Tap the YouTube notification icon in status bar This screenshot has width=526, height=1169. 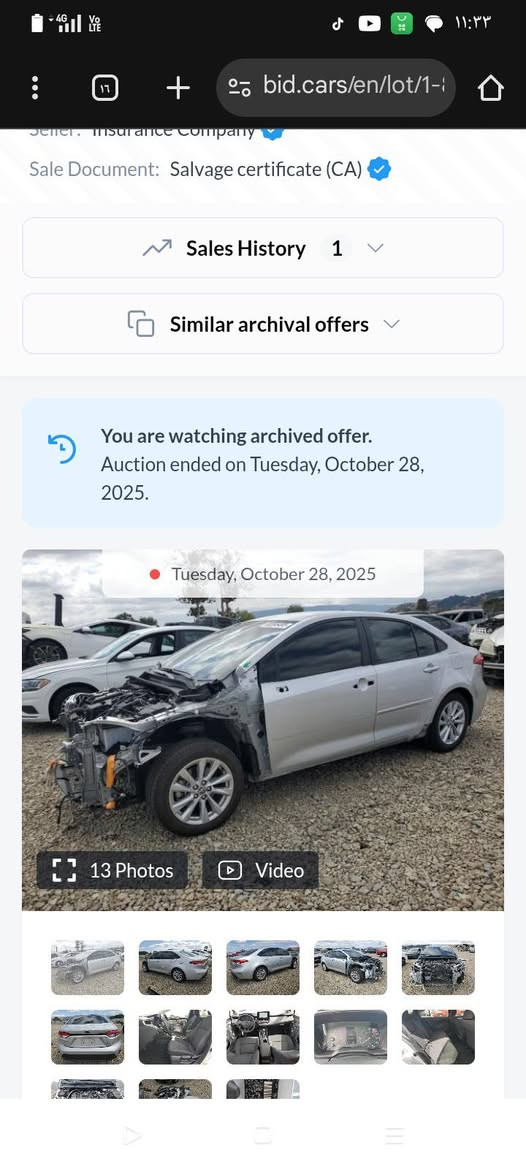click(370, 24)
